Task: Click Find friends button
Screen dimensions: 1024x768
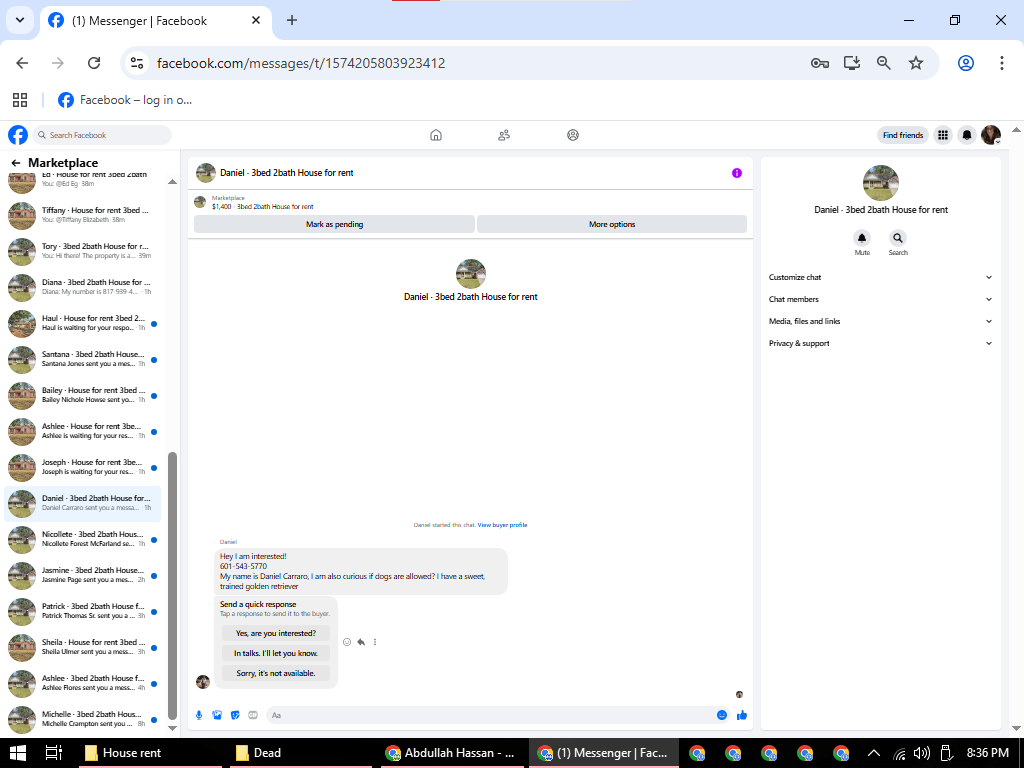Action: [x=903, y=135]
